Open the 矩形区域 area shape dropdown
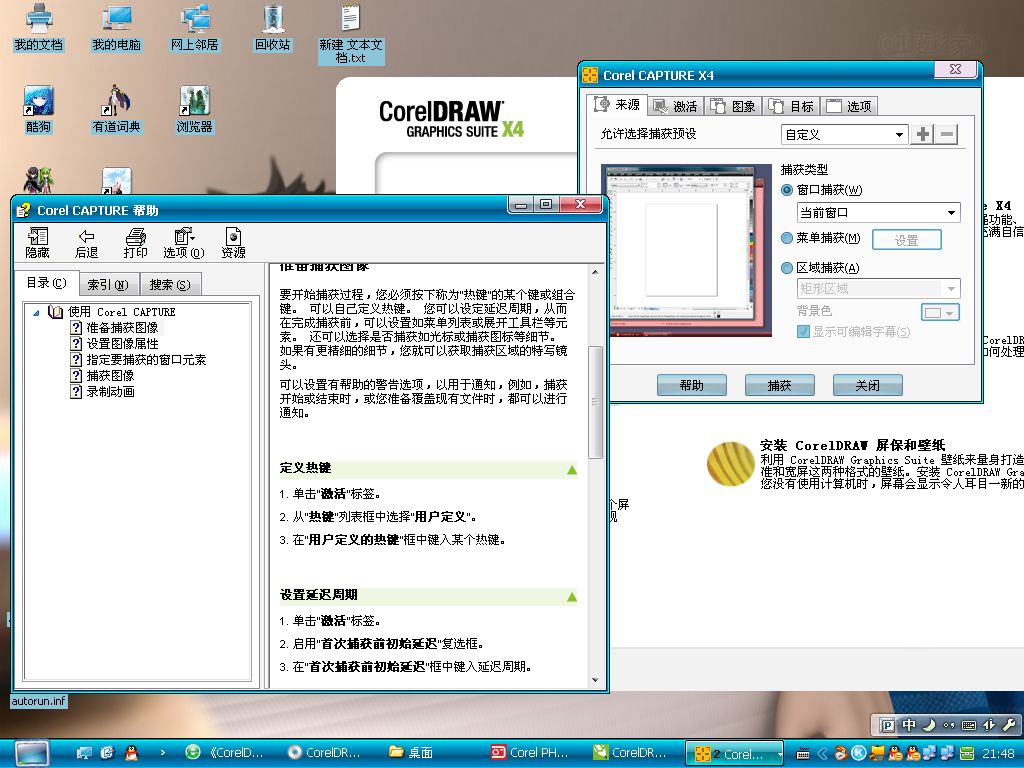1024x768 pixels. pyautogui.click(x=878, y=289)
